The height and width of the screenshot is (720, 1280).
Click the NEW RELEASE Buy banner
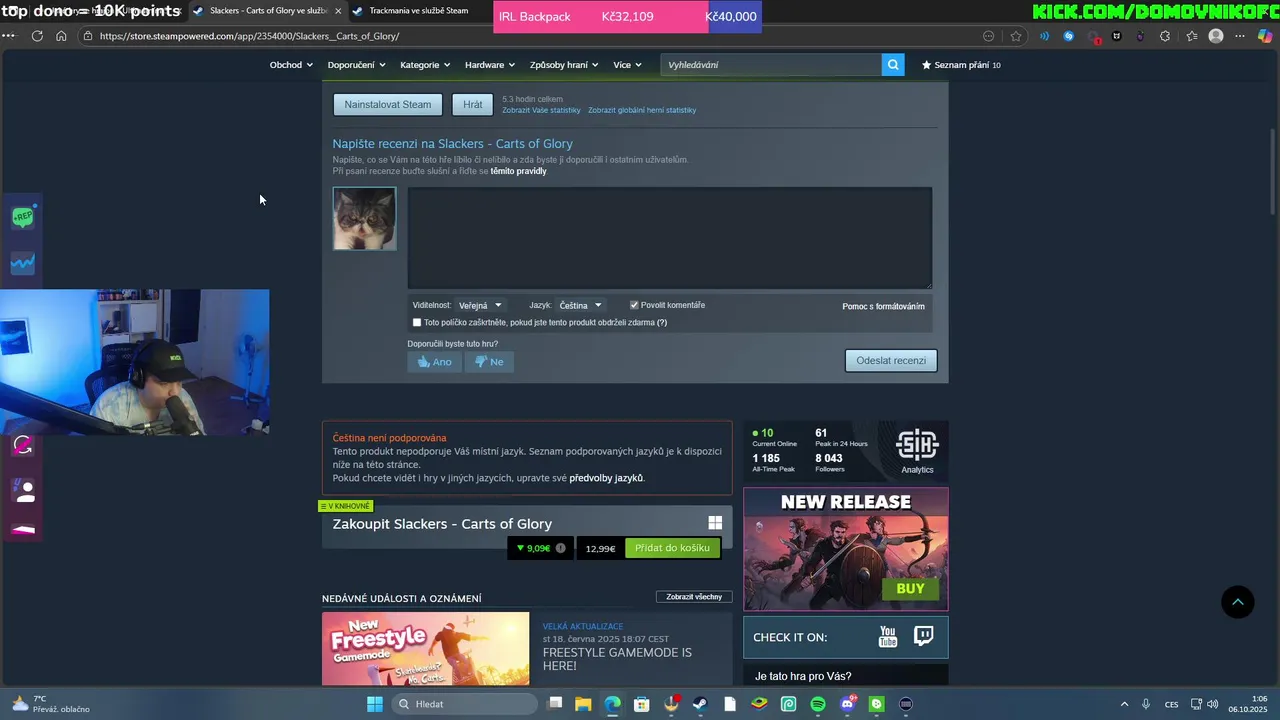846,549
